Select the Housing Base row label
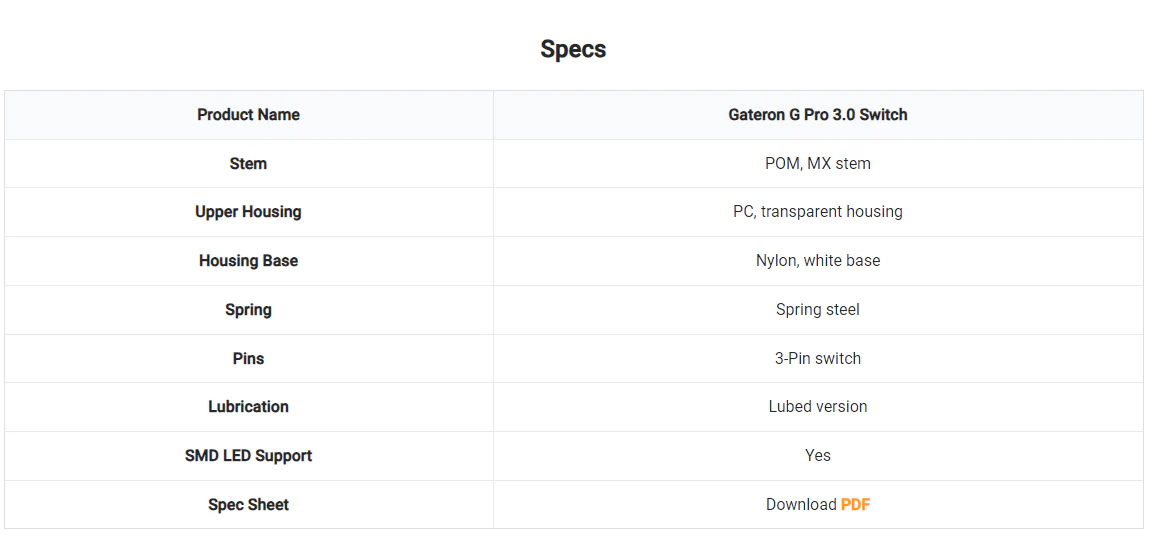 248,261
